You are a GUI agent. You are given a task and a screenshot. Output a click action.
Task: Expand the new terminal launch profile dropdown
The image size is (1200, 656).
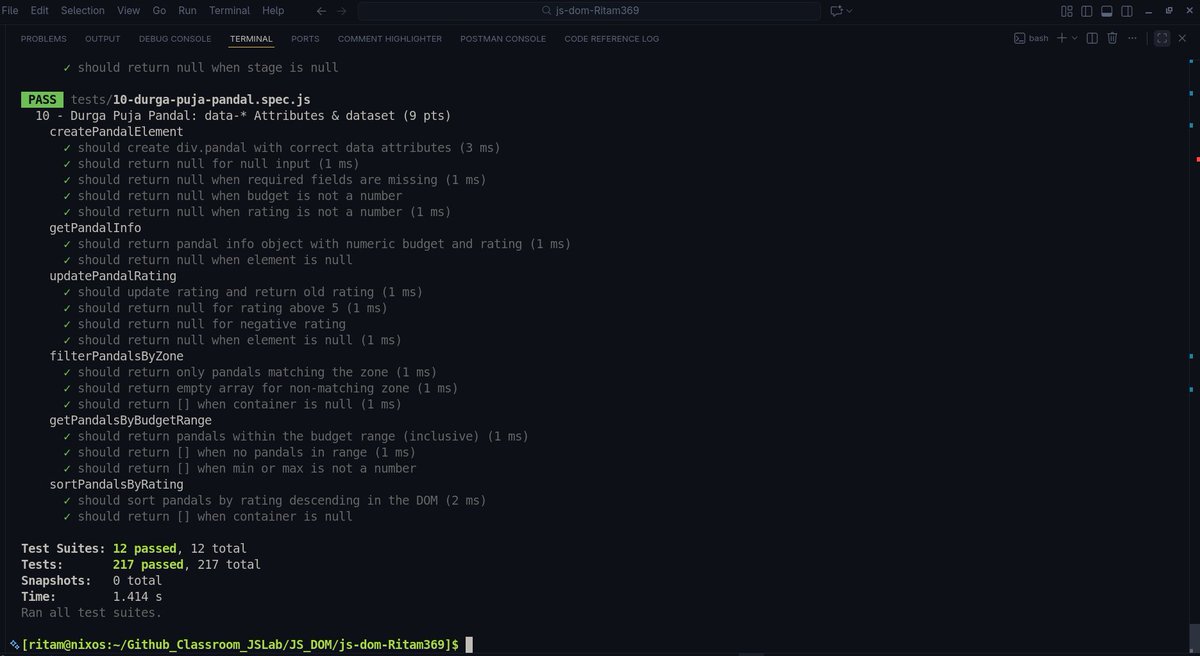tap(1075, 38)
